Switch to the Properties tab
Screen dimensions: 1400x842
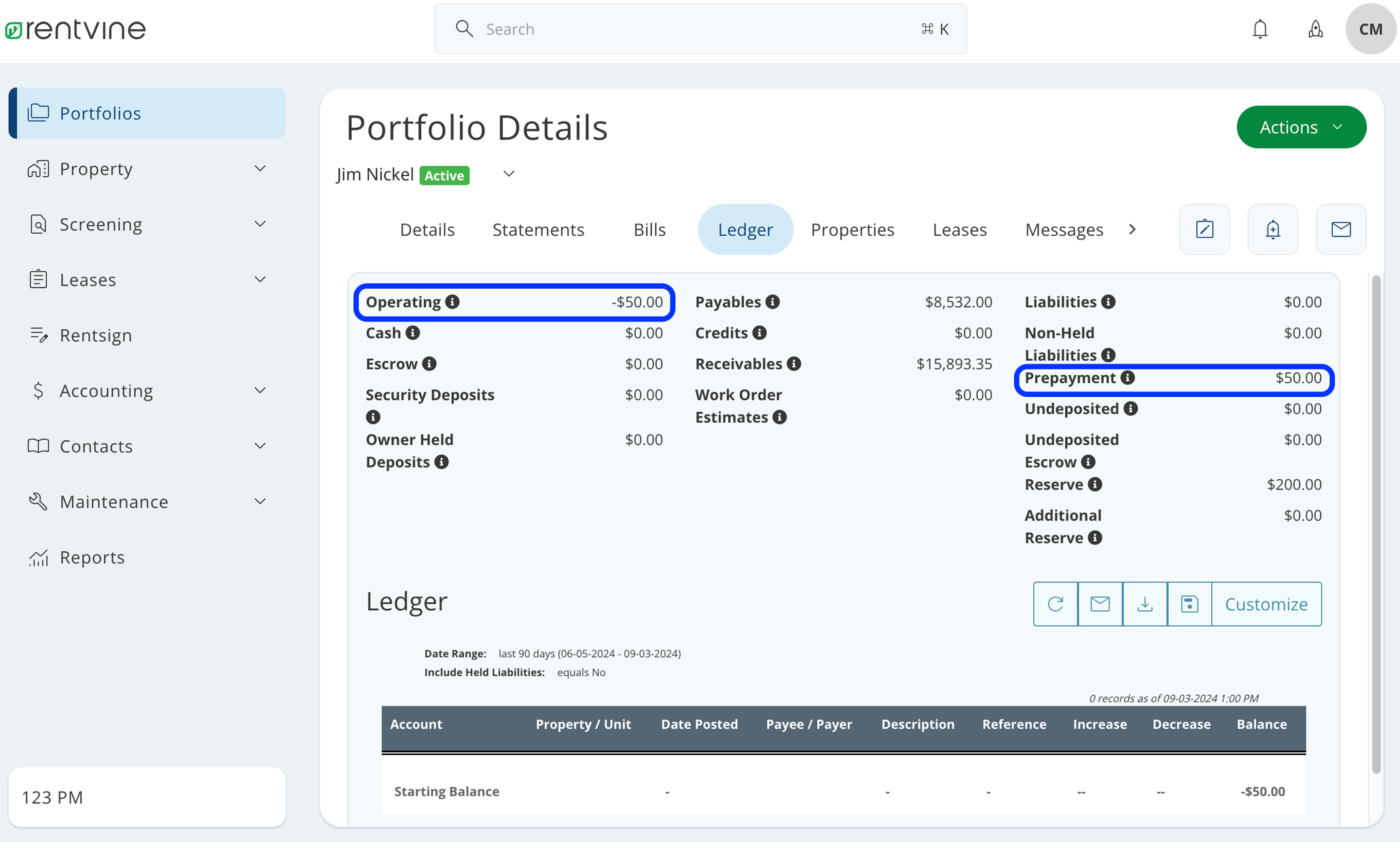pos(852,230)
